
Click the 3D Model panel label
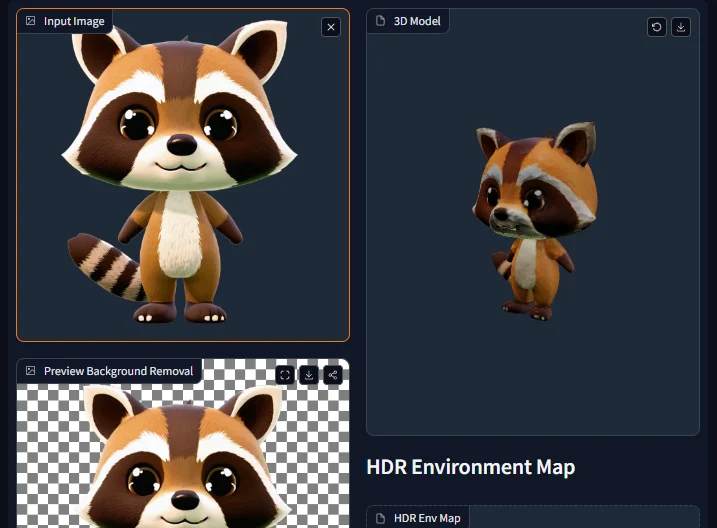tap(417, 21)
